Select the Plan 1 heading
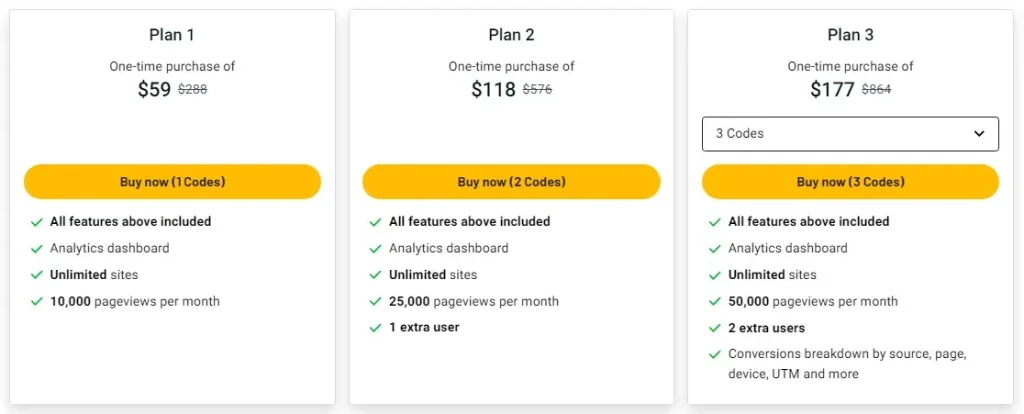Image resolution: width=1024 pixels, height=414 pixels. click(x=172, y=35)
